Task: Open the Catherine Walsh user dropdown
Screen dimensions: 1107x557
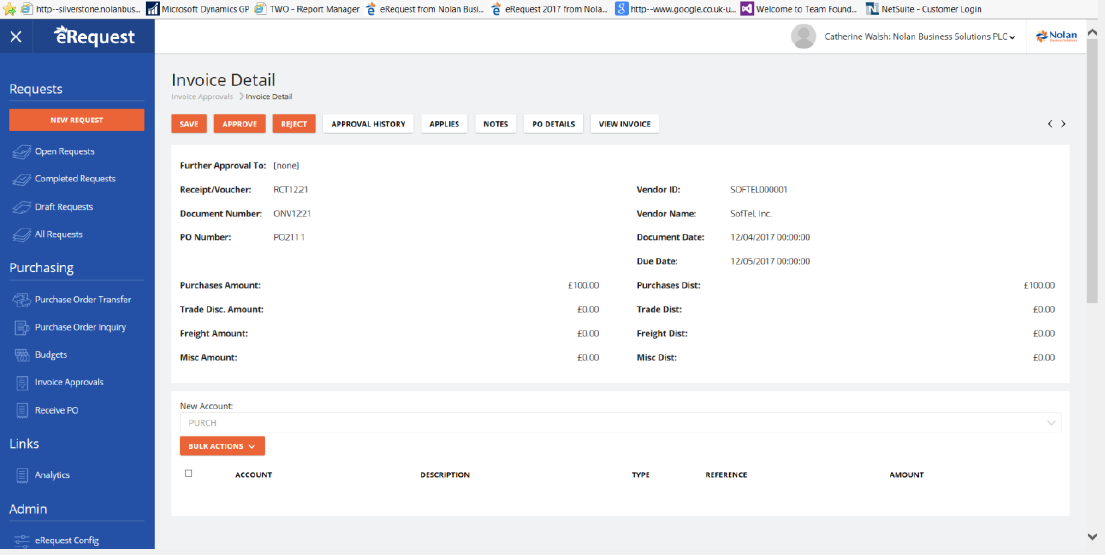Action: (919, 37)
